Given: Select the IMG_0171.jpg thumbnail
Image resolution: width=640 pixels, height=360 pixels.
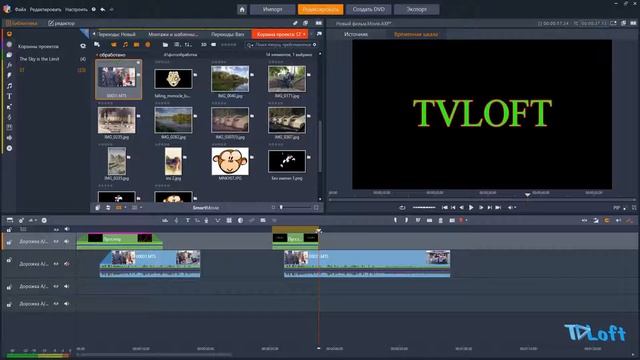Looking at the screenshot, I should 287,79.
